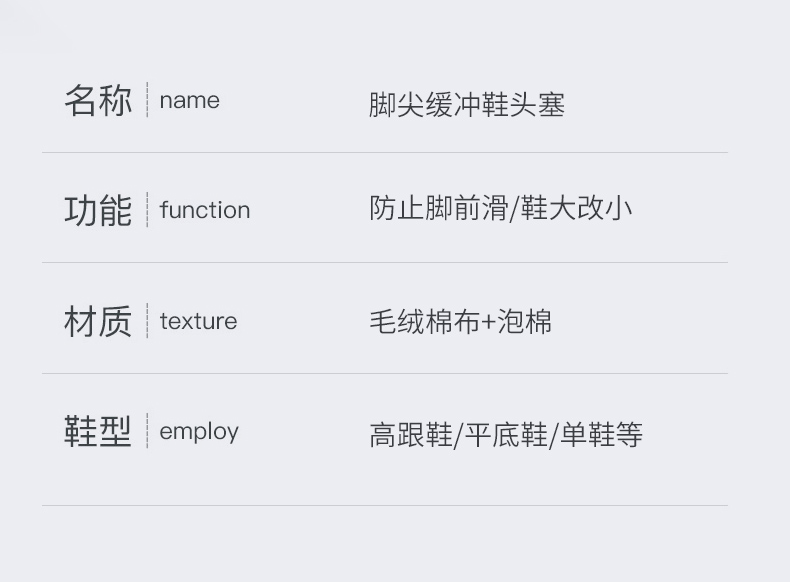Select the "texture" English label
Image resolution: width=790 pixels, height=583 pixels.
(x=198, y=322)
